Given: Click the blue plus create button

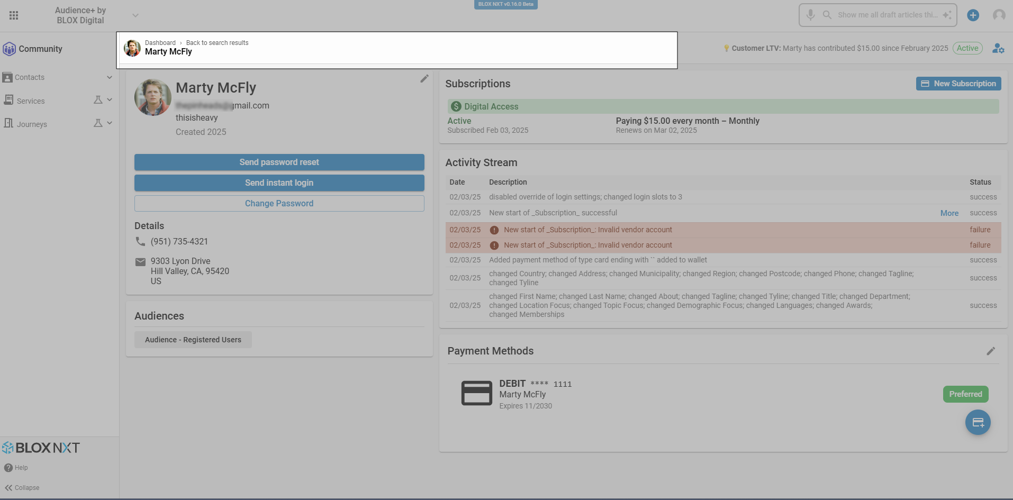Looking at the screenshot, I should [973, 15].
